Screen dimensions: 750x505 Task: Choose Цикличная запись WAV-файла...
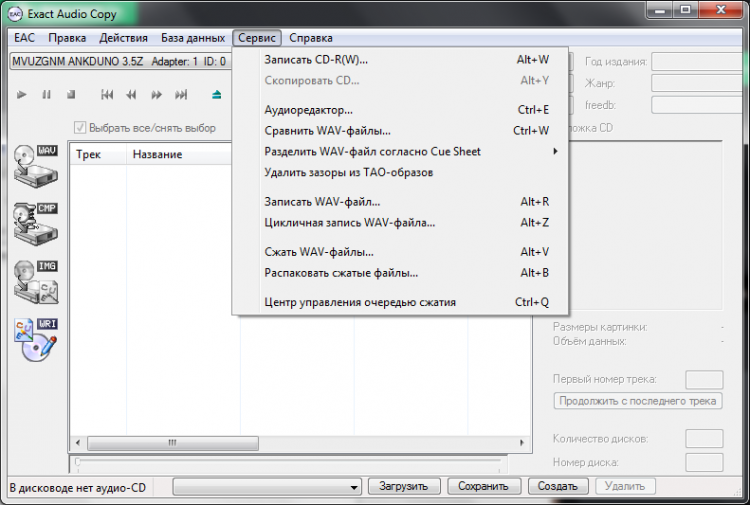tap(401, 223)
